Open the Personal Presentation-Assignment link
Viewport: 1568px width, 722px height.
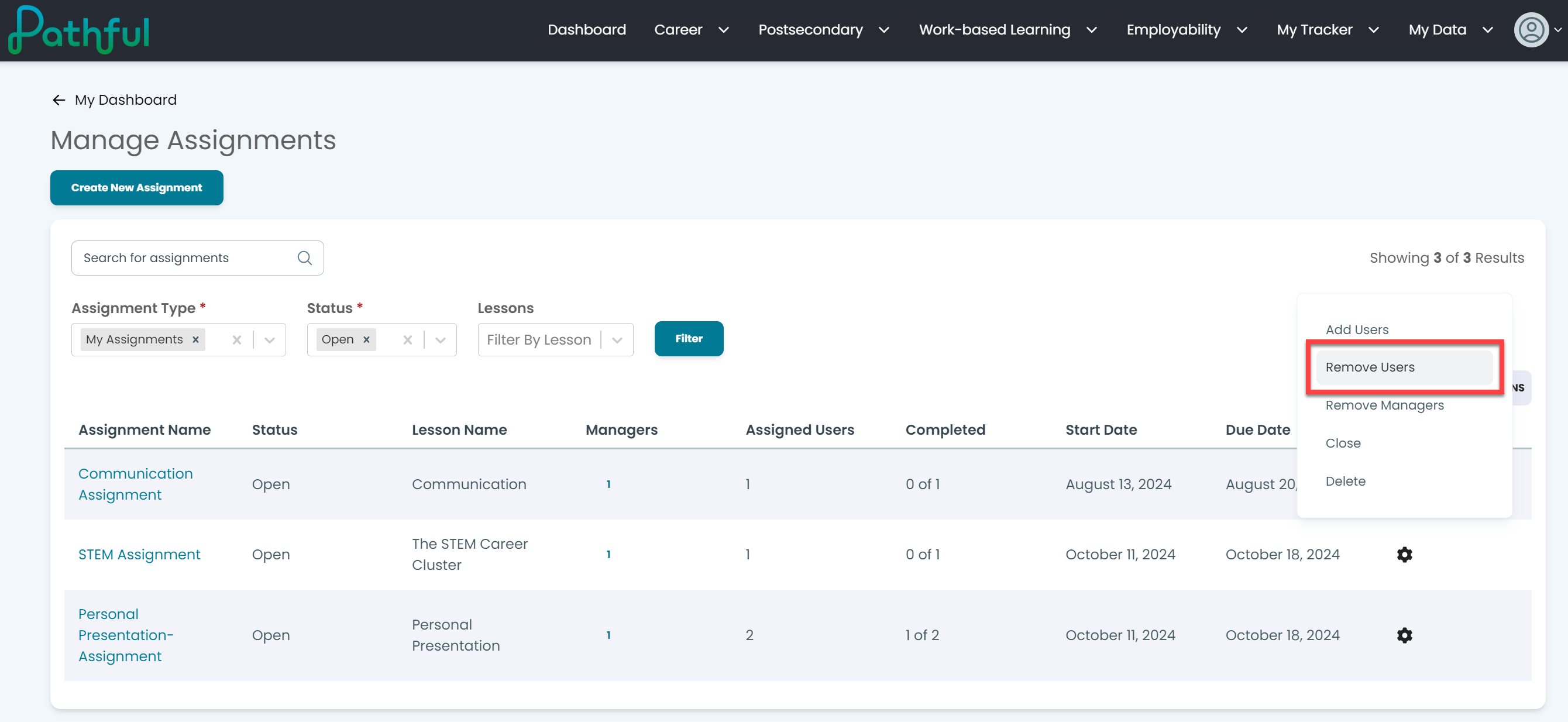(x=125, y=635)
